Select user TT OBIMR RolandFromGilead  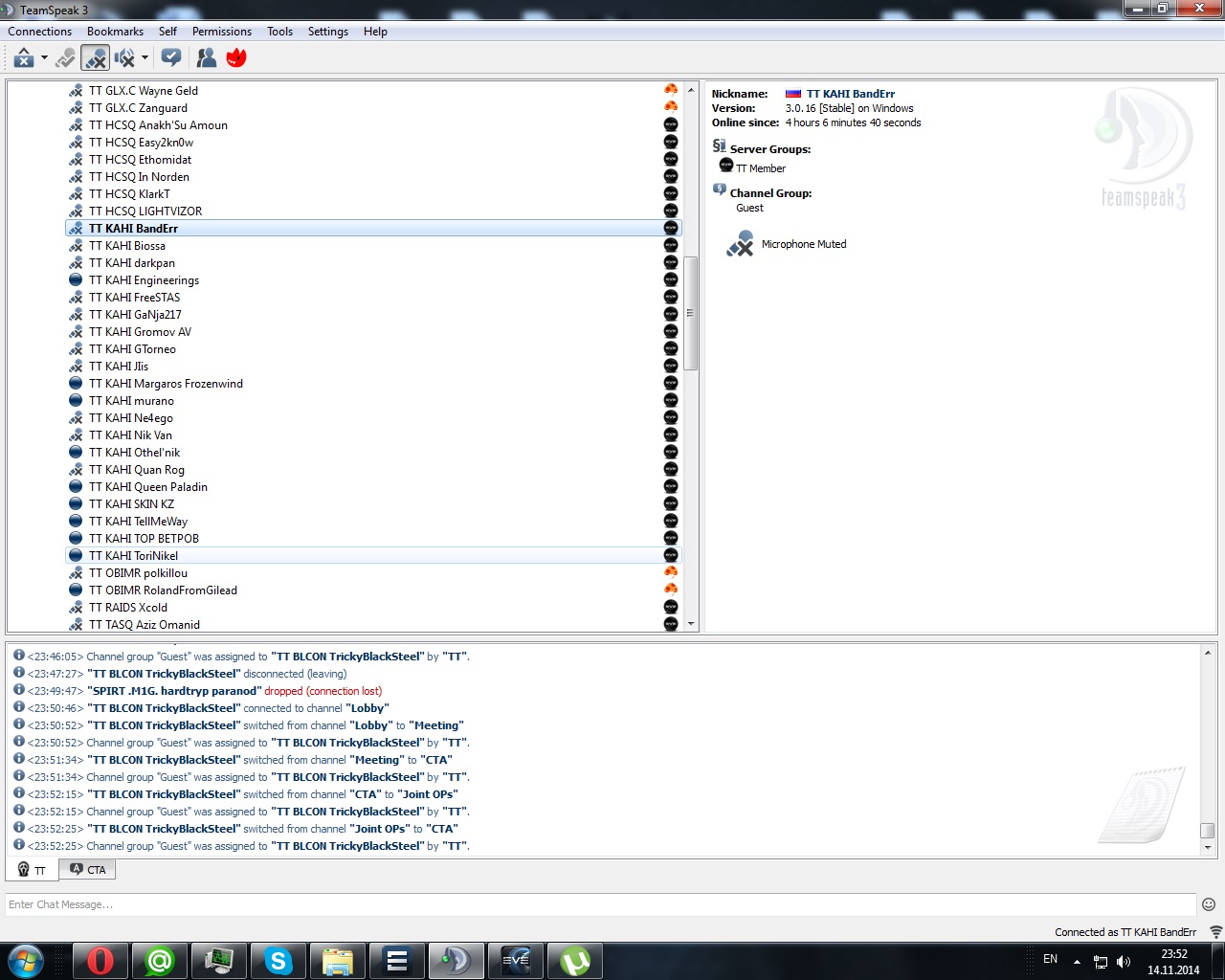(163, 590)
